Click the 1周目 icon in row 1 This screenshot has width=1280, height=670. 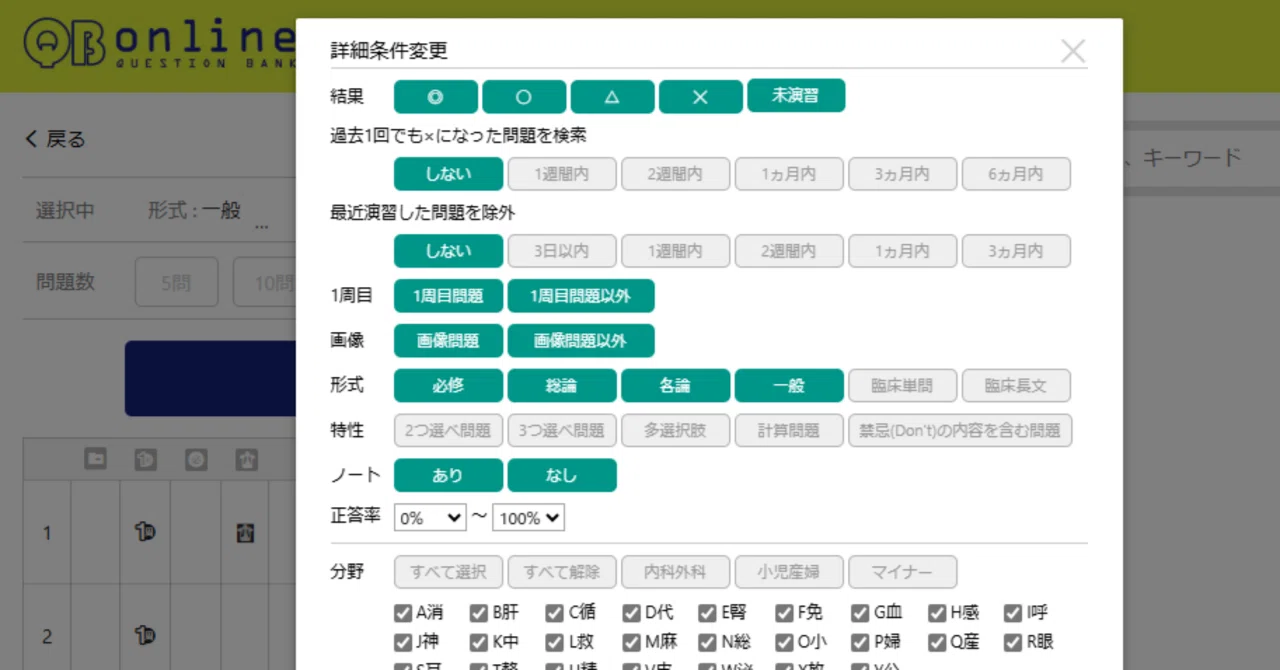coord(145,532)
